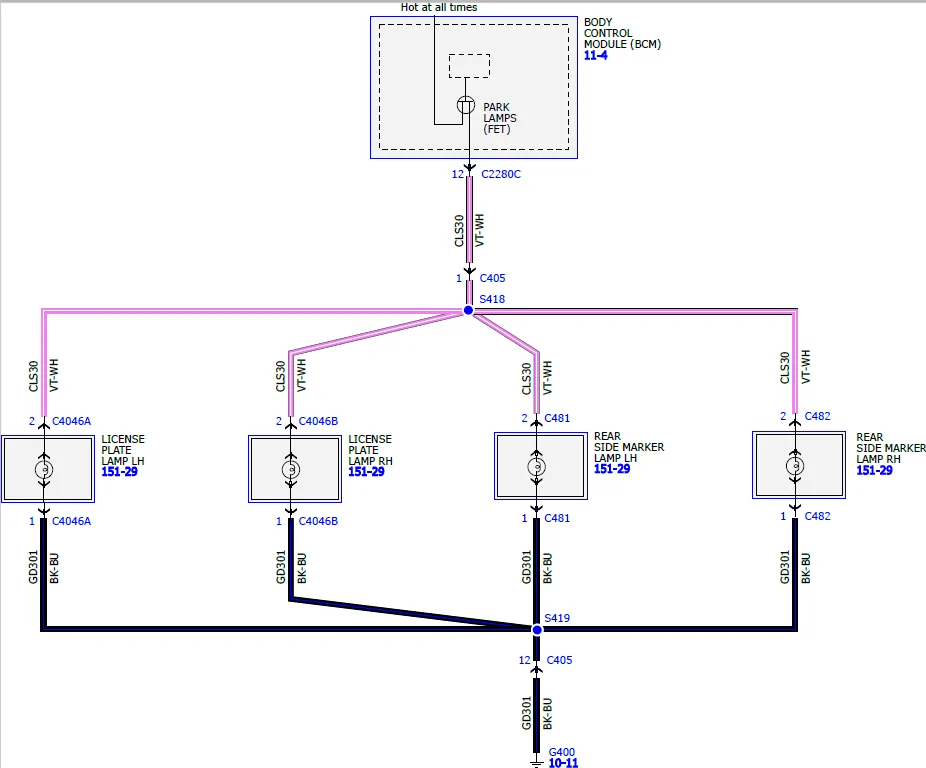This screenshot has height=768, width=926.
Task: Select the S418 splice label
Action: coord(492,299)
